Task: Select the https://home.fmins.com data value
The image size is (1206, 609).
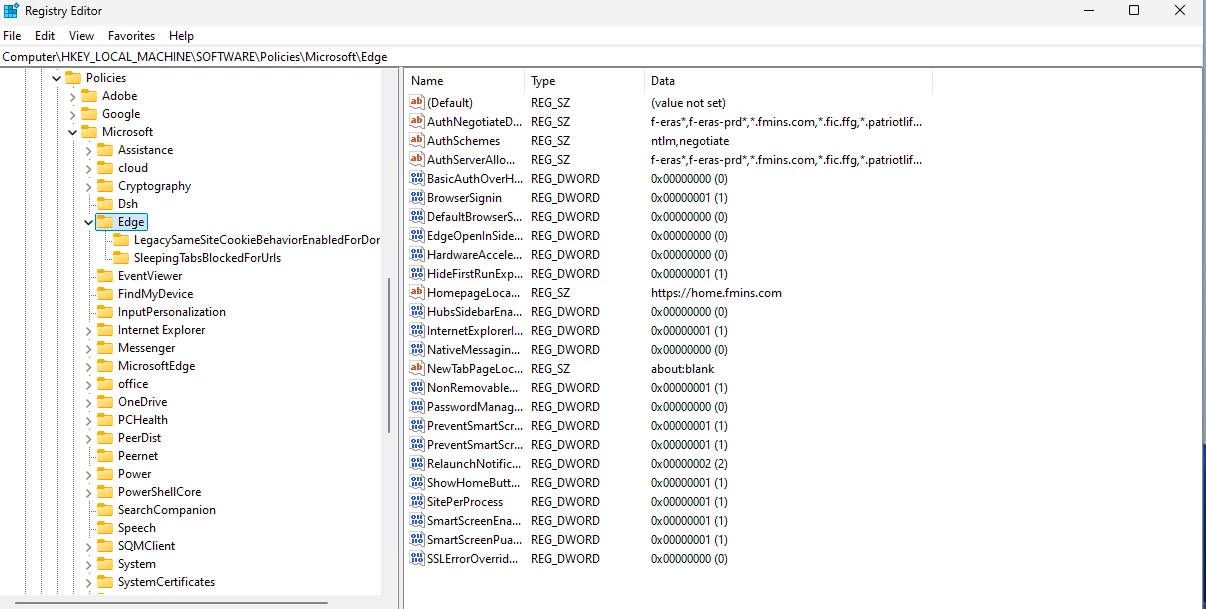Action: (x=716, y=293)
